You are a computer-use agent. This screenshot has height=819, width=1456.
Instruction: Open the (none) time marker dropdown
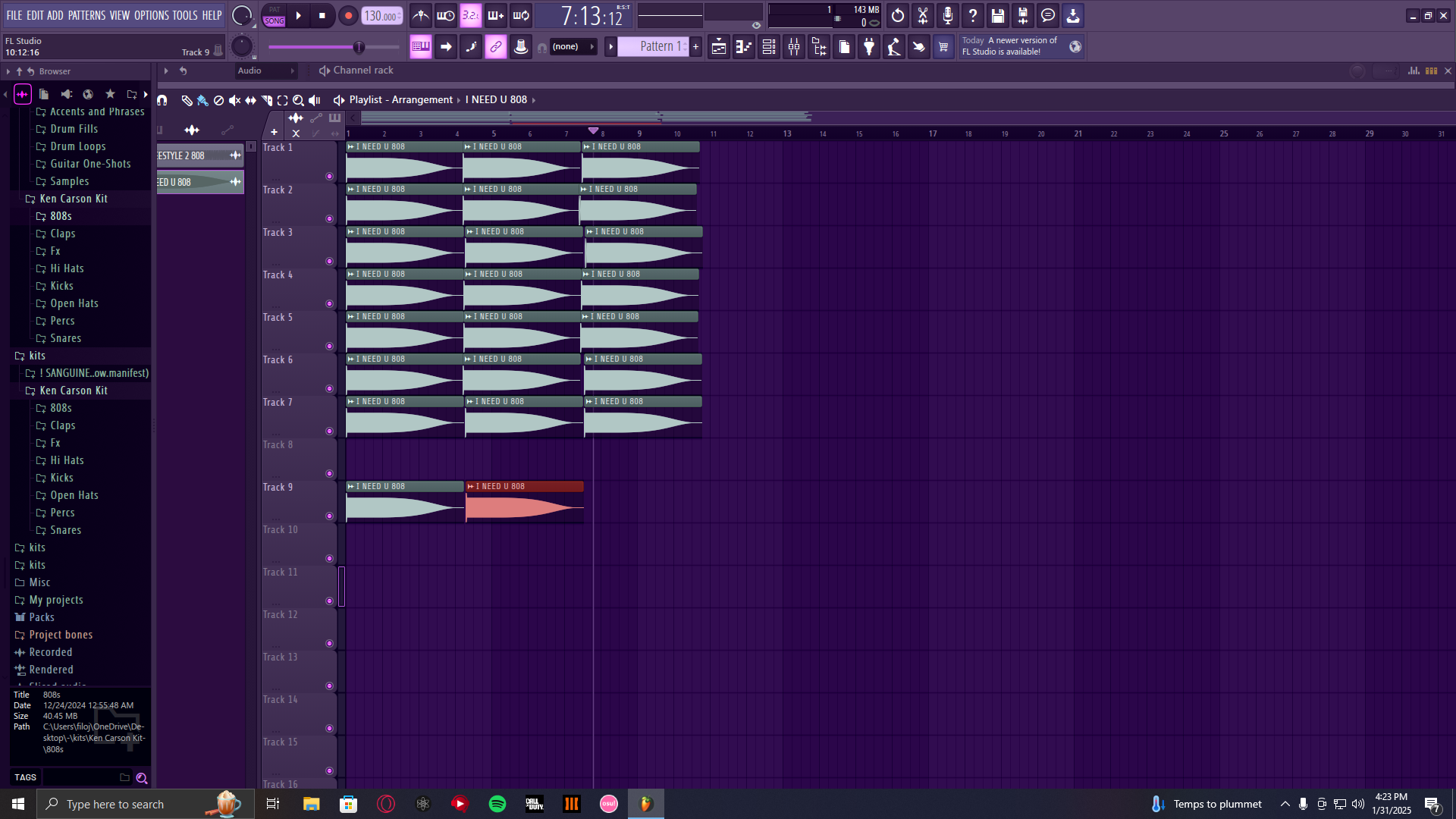[573, 47]
